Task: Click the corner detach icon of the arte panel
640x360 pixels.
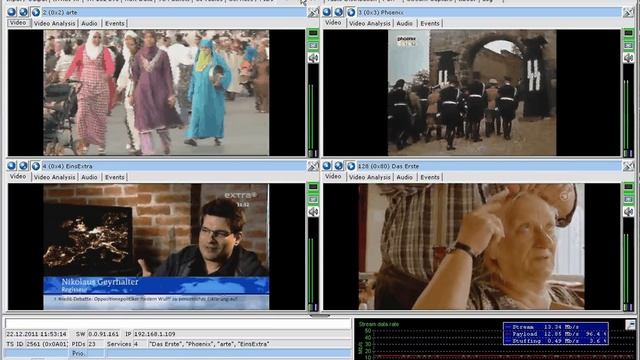Action: click(x=313, y=12)
